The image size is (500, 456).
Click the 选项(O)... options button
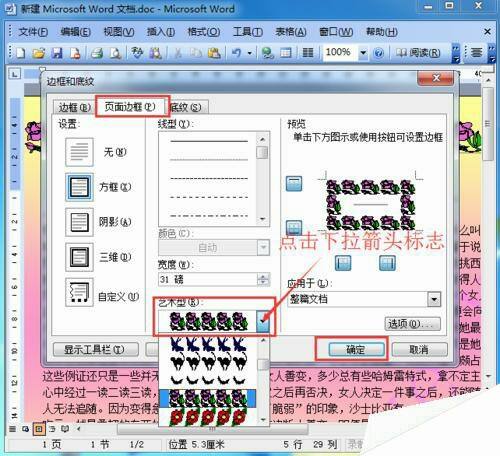tap(413, 324)
